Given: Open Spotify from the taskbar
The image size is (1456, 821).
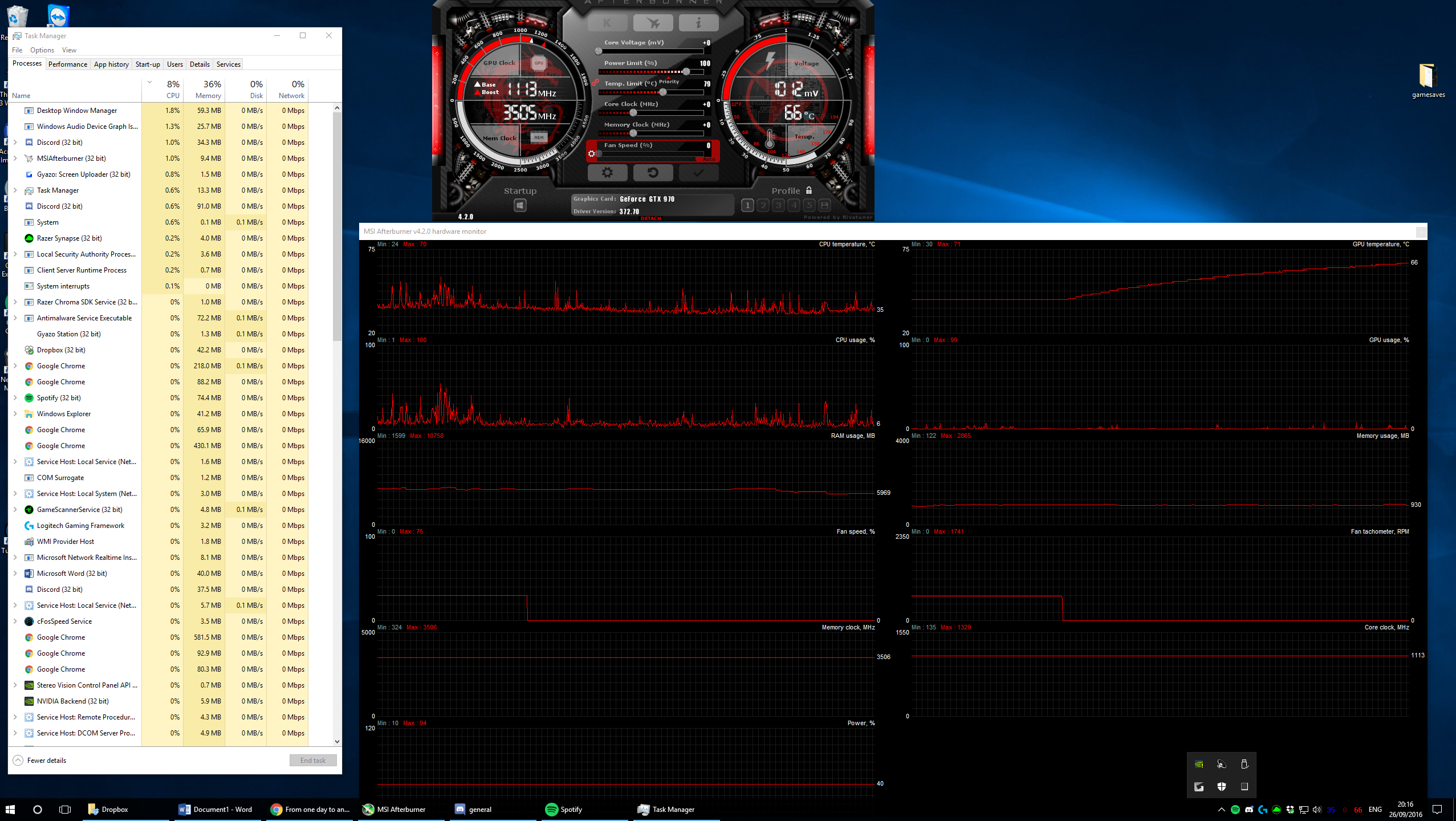Looking at the screenshot, I should point(564,809).
